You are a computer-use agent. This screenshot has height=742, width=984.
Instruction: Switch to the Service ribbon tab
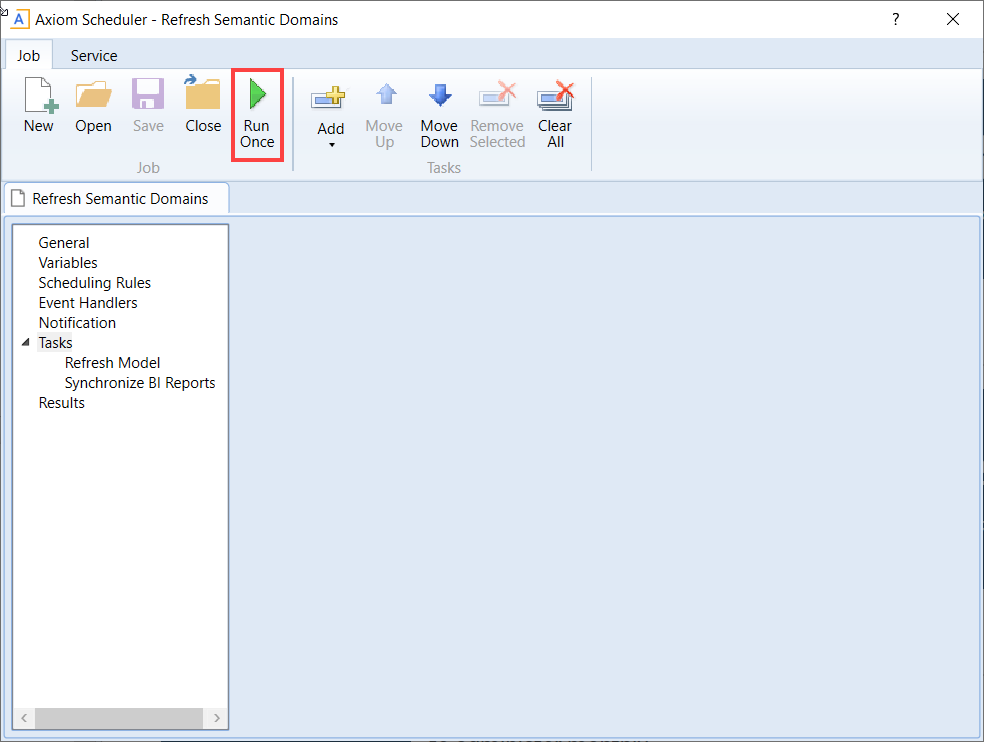(x=94, y=56)
